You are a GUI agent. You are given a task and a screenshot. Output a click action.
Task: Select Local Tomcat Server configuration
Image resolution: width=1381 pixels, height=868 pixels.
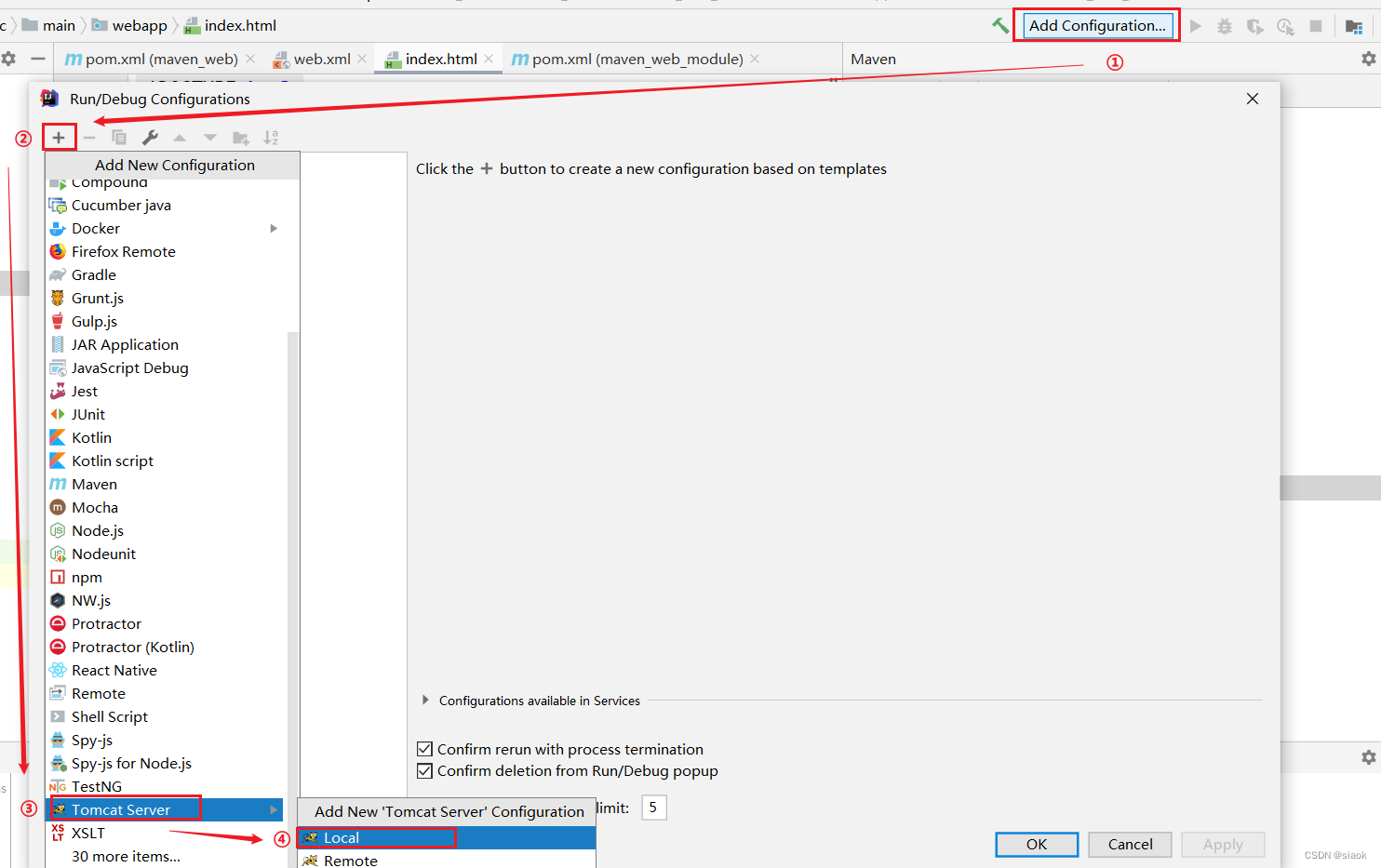447,837
